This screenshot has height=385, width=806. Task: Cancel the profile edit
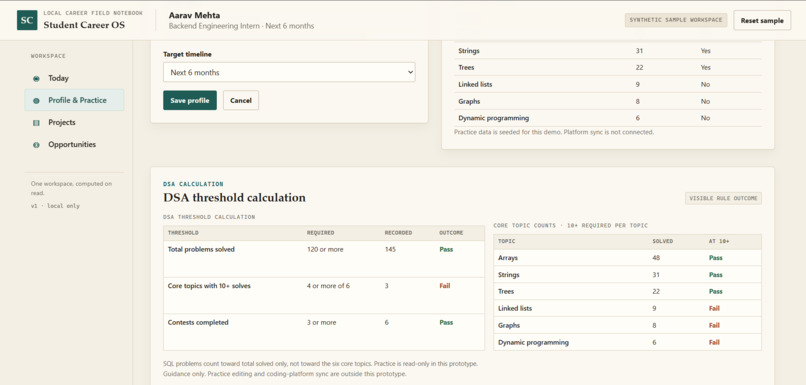coord(241,100)
